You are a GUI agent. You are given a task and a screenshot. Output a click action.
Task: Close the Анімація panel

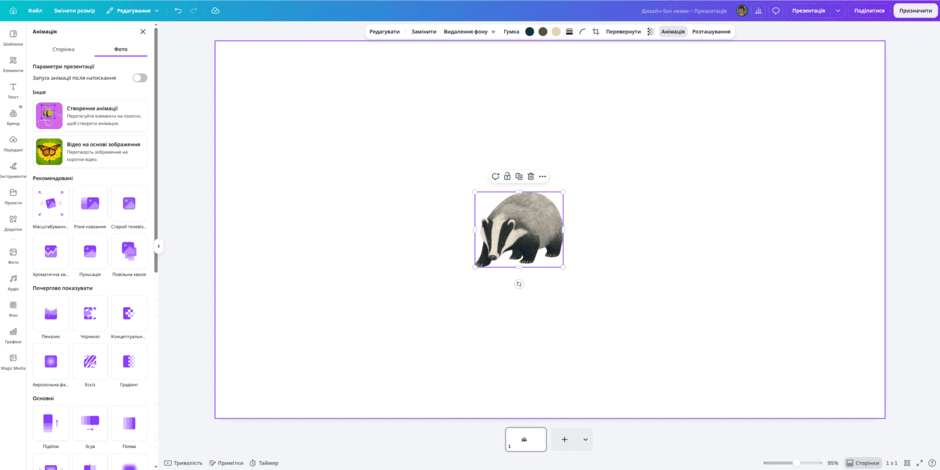coord(143,31)
